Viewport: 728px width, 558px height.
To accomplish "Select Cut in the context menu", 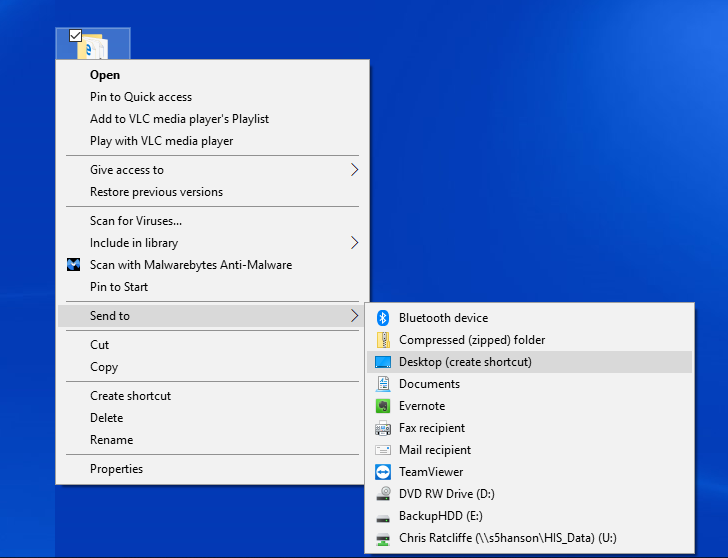I will (213, 344).
